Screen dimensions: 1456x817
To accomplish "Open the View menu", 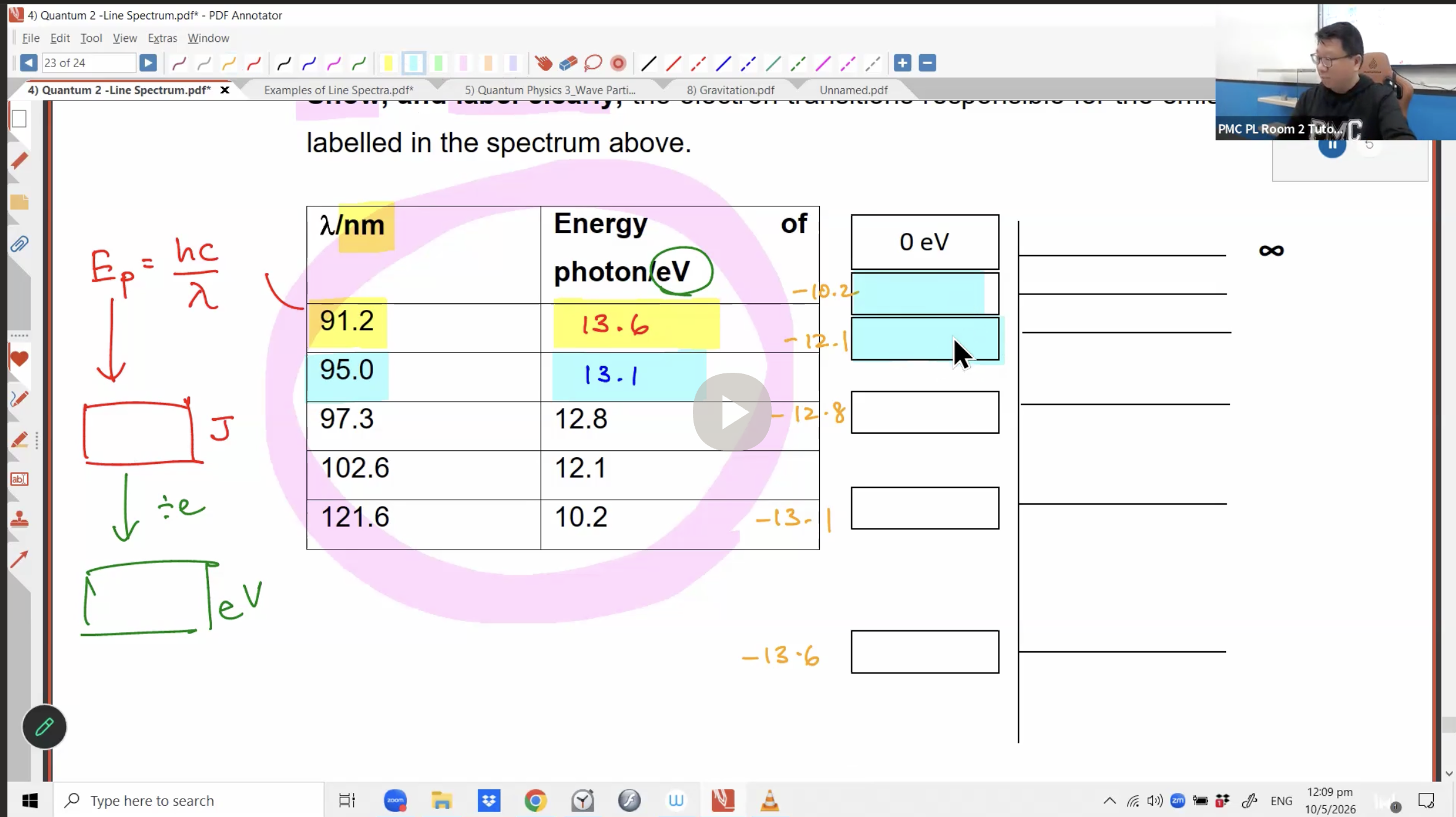I will pyautogui.click(x=125, y=38).
